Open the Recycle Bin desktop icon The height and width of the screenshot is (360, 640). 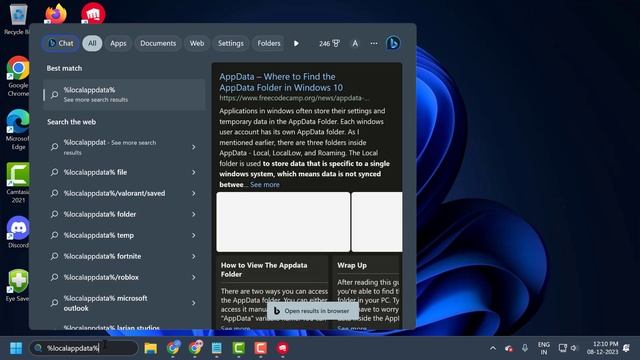[18, 18]
